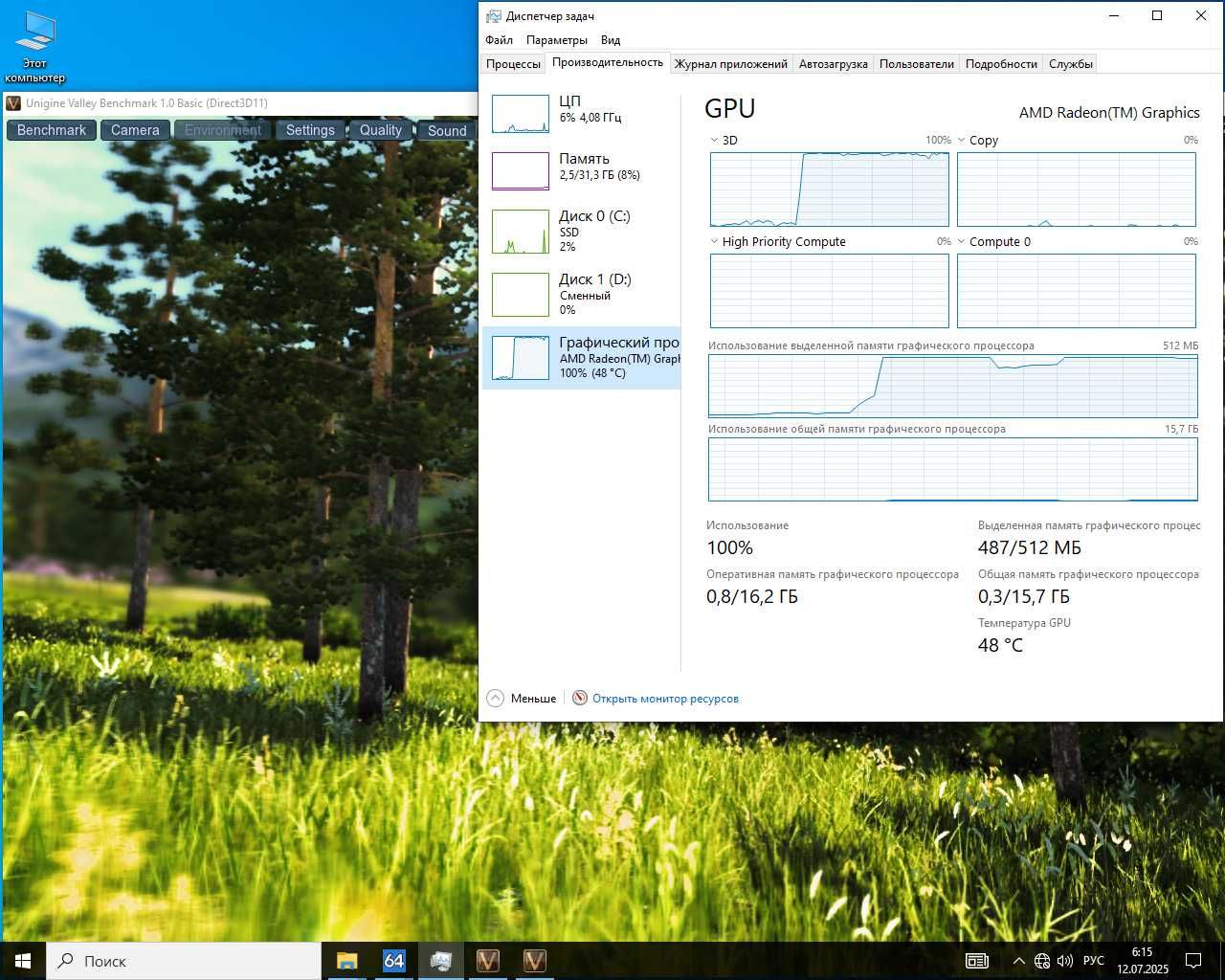The width and height of the screenshot is (1225, 980).
Task: Click the resource monitor icon
Action: (580, 699)
